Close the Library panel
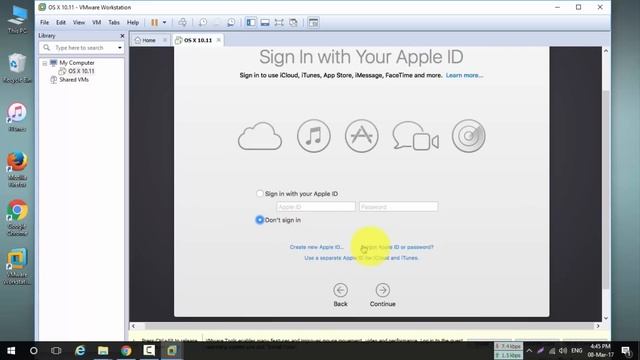 122,36
